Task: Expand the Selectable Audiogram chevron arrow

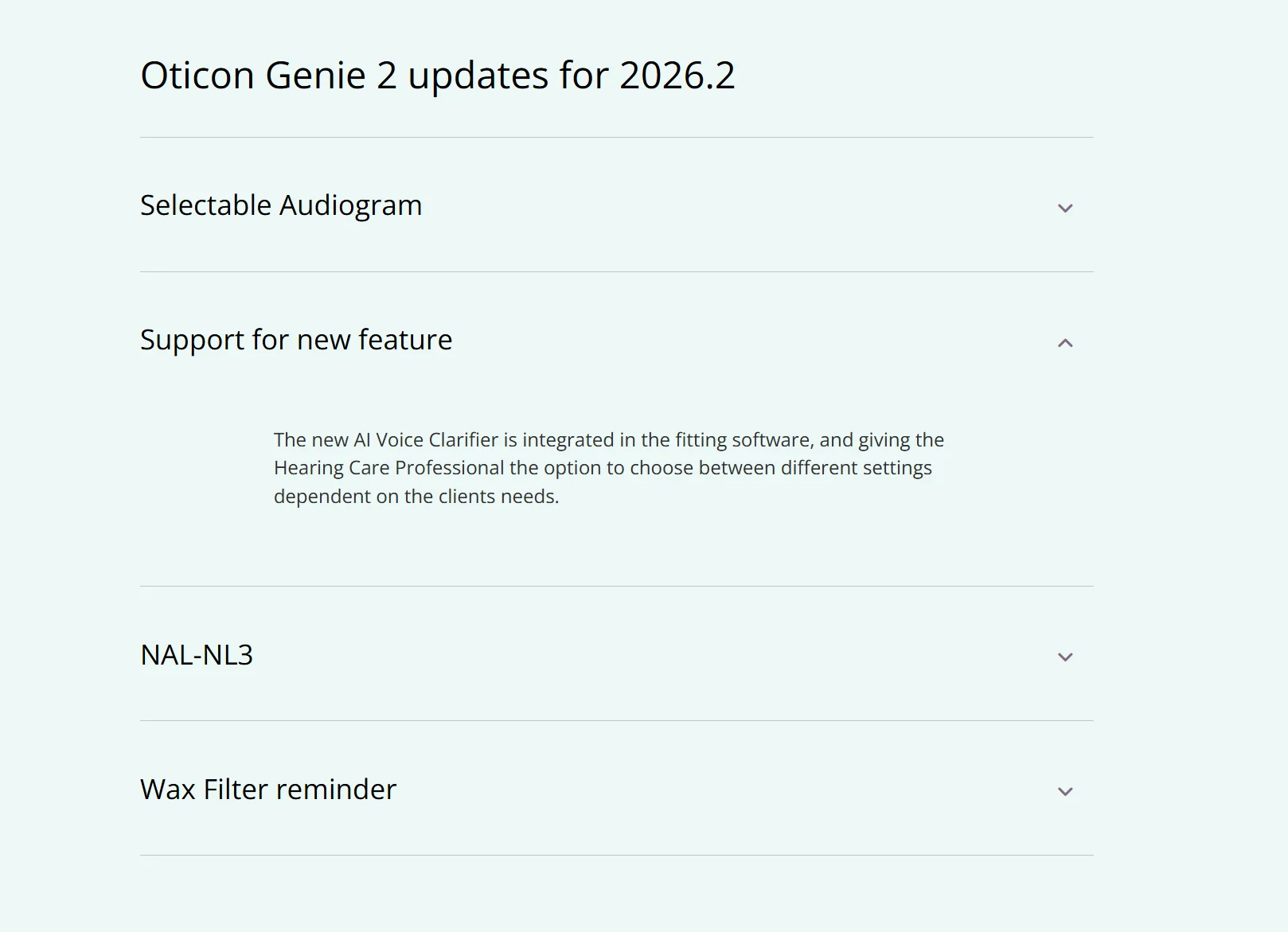Action: click(x=1065, y=208)
